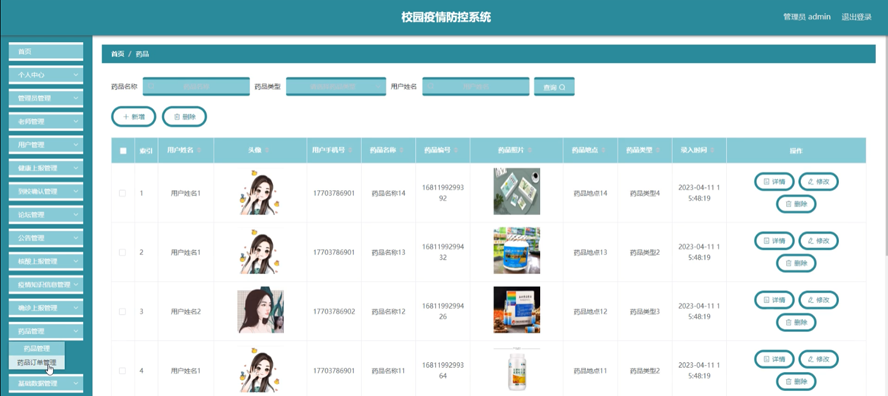Focus the 用户姓名 search input
The image size is (888, 396).
[x=476, y=87]
